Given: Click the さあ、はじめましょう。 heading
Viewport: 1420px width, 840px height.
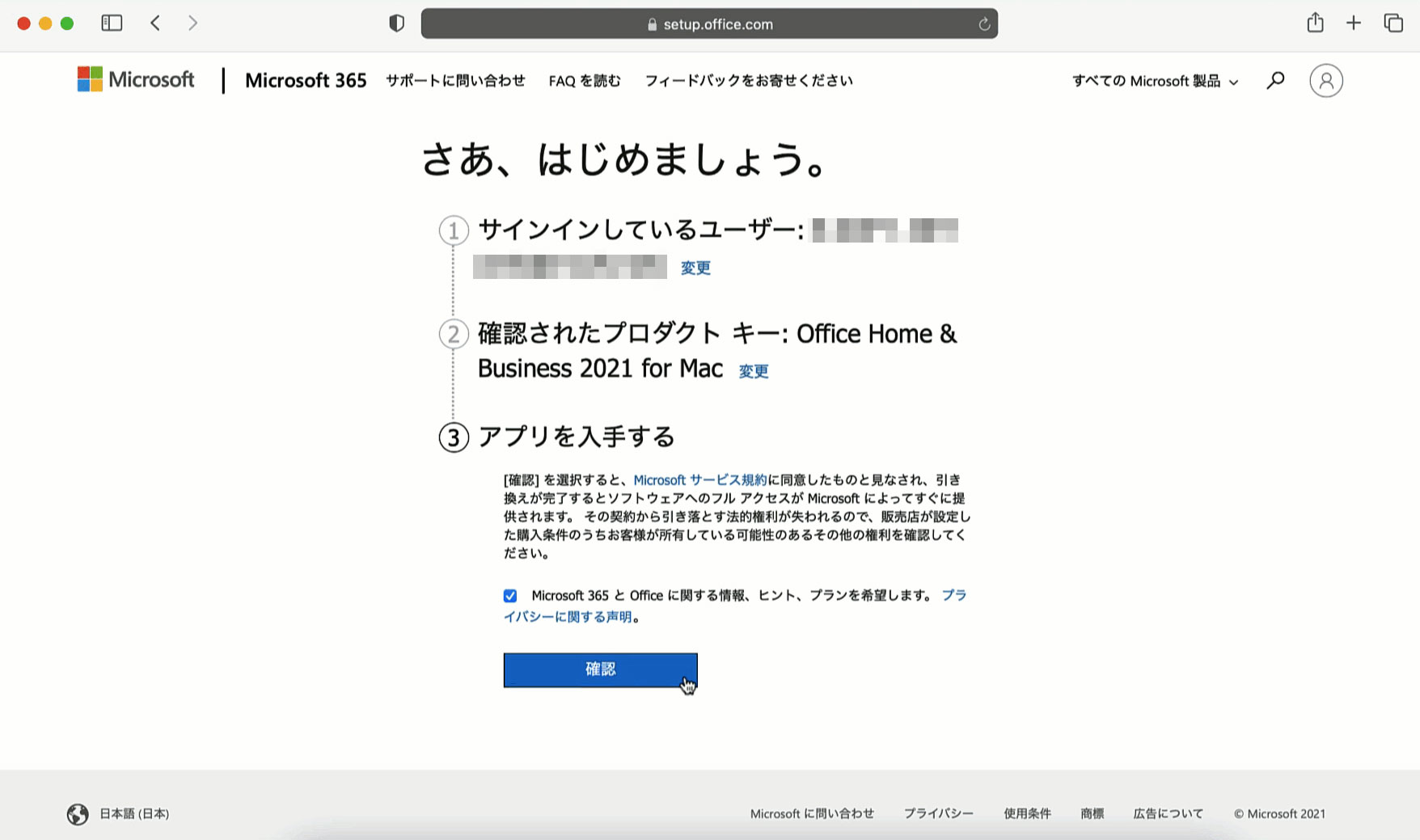Looking at the screenshot, I should coord(625,159).
